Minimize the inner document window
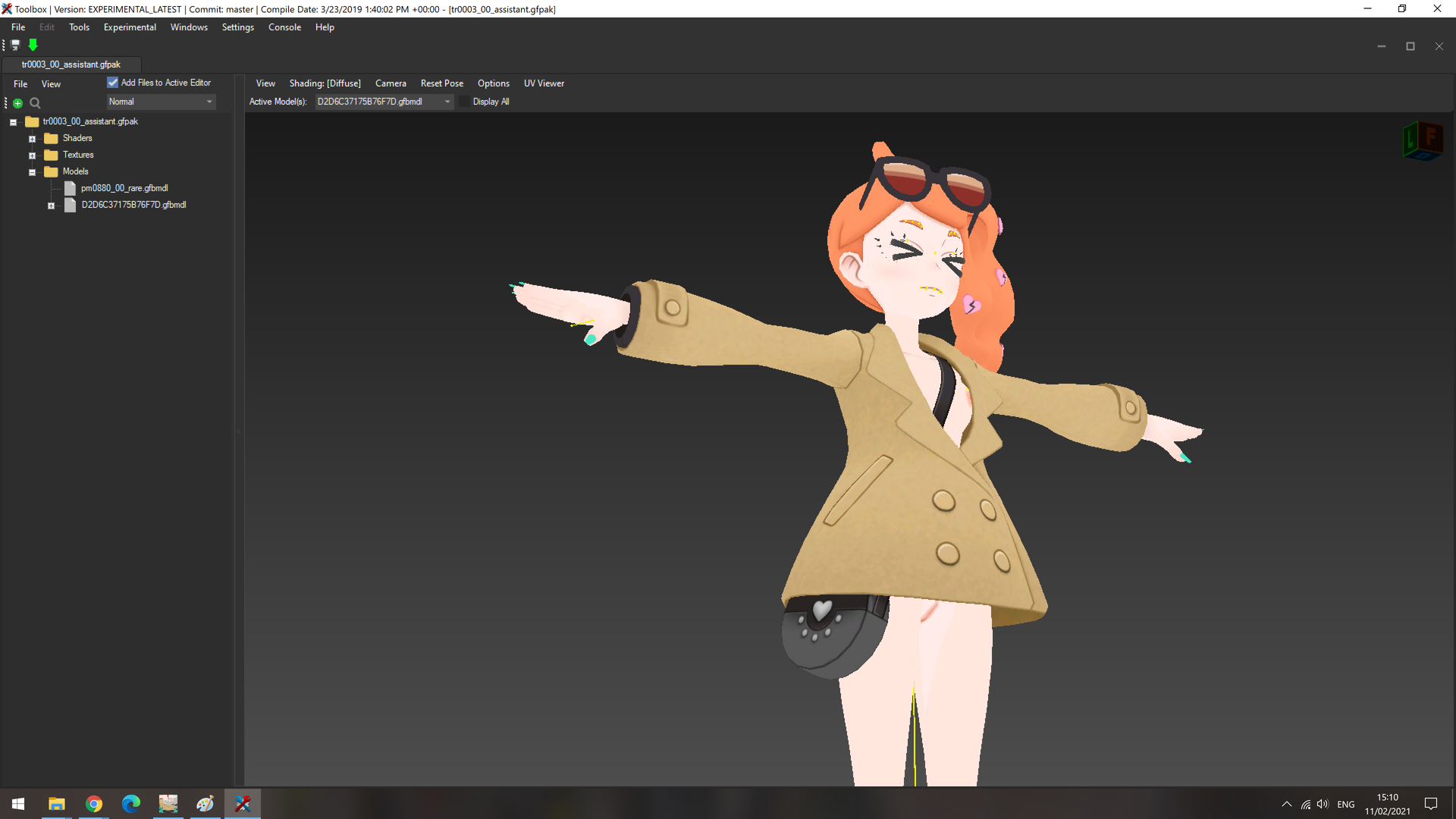This screenshot has height=819, width=1456. pyautogui.click(x=1382, y=46)
